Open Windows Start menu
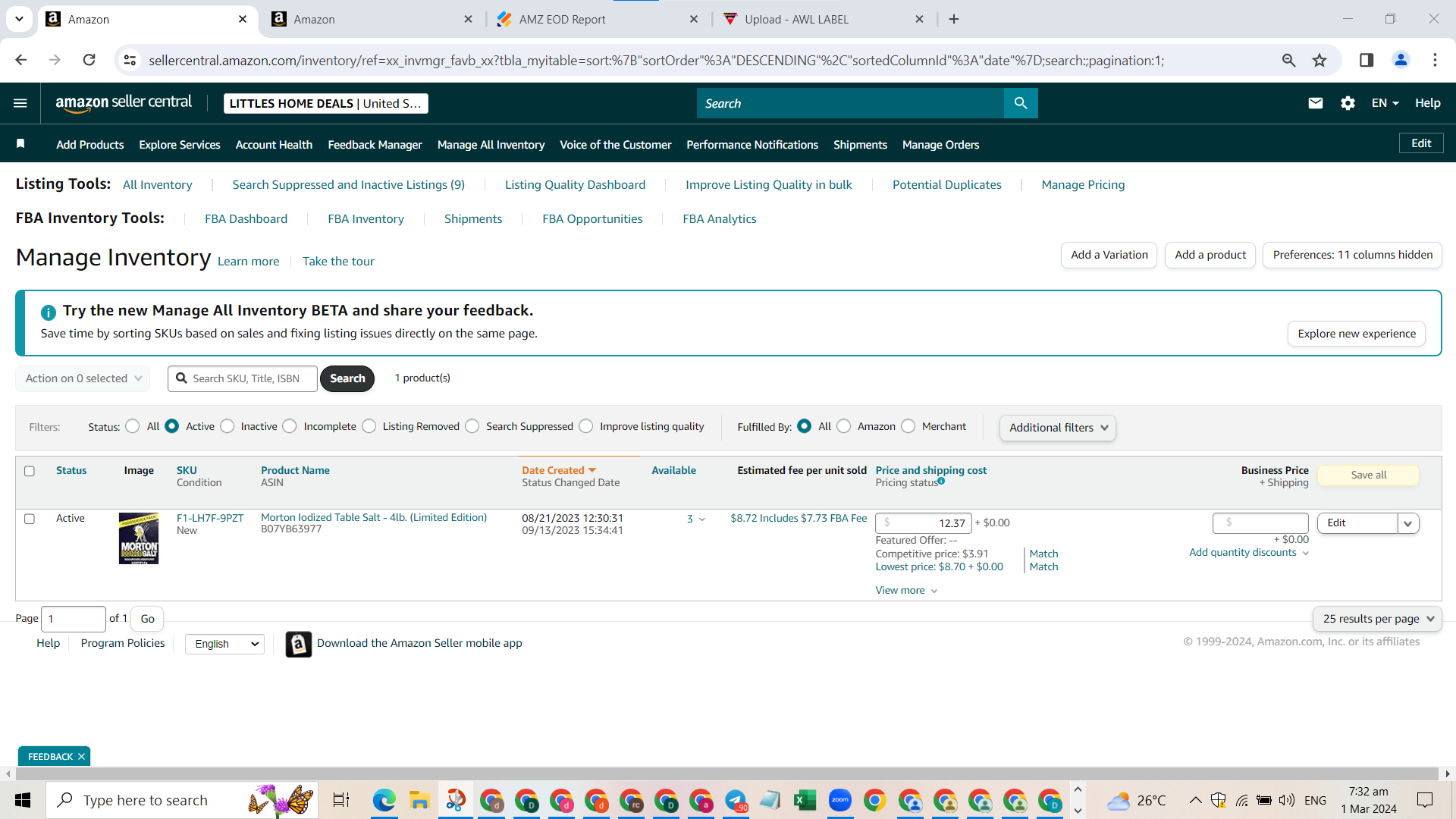The image size is (1456, 819). (23, 800)
